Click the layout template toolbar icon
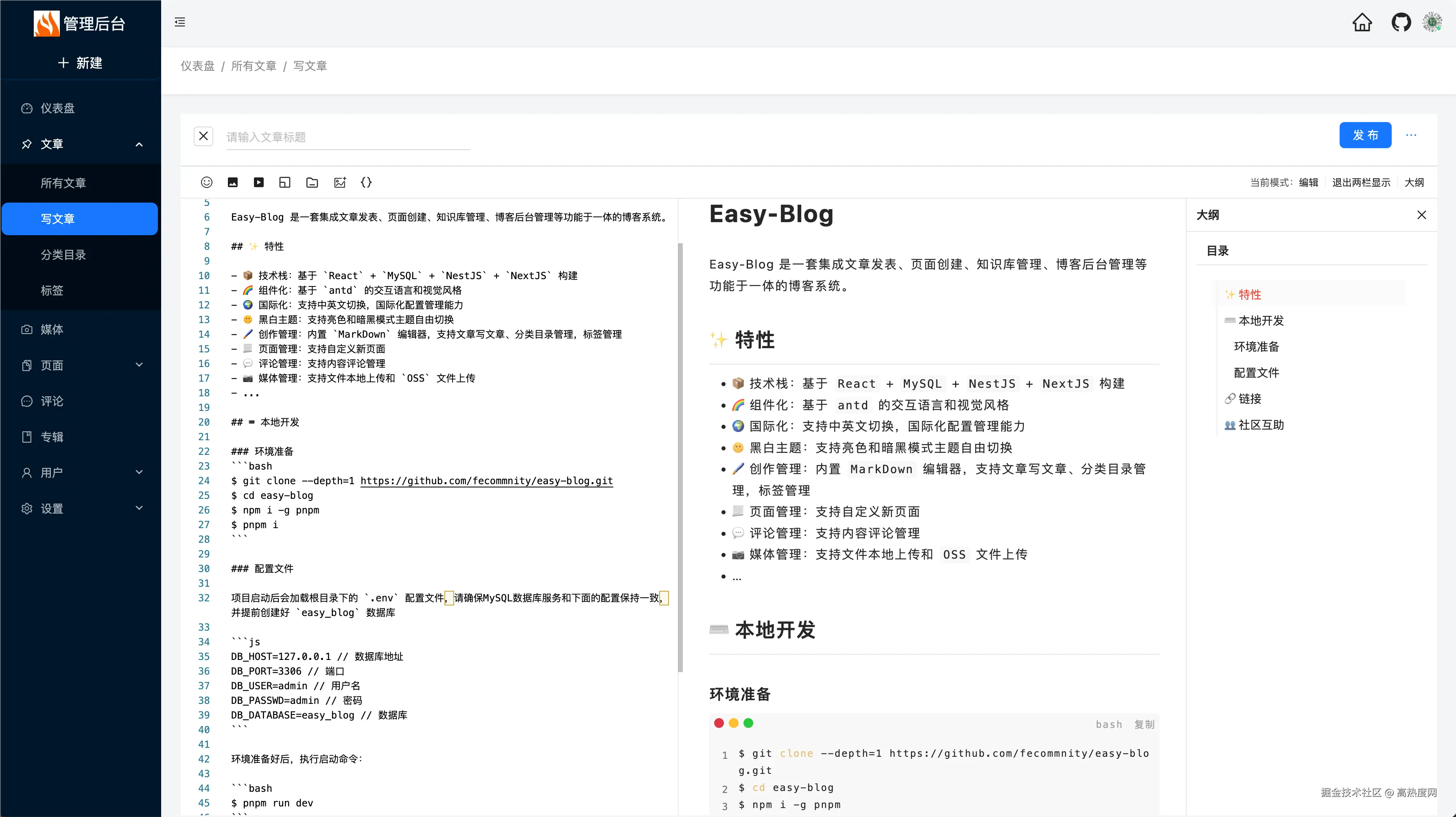This screenshot has width=1456, height=817. [x=285, y=182]
